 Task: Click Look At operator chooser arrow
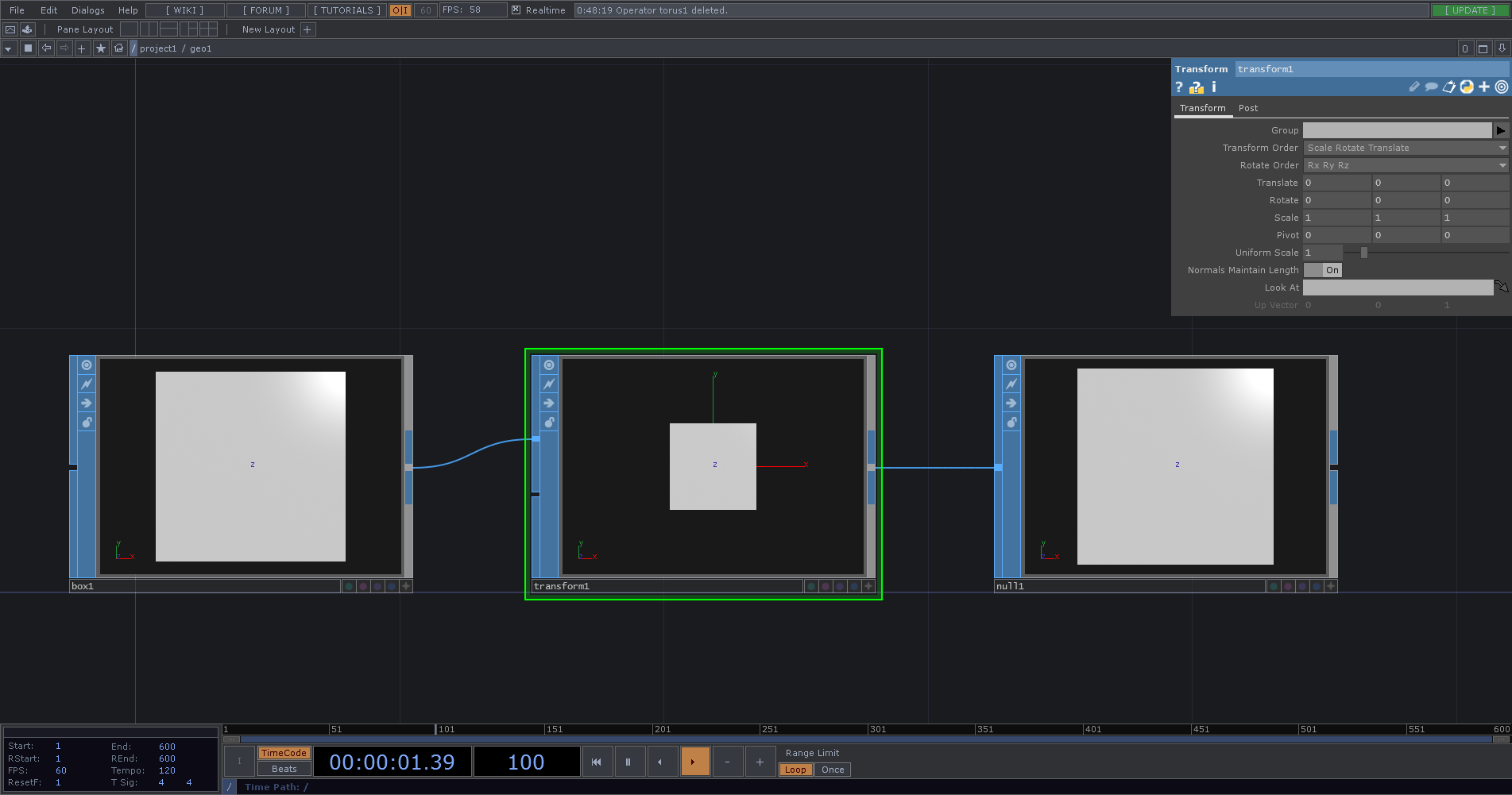1501,287
